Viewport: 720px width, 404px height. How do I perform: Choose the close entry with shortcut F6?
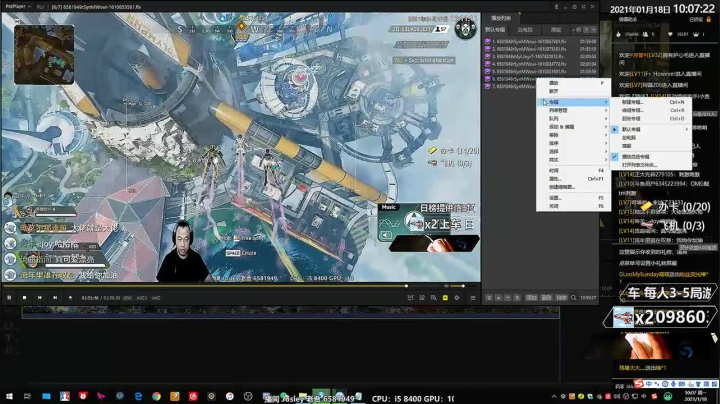574,206
